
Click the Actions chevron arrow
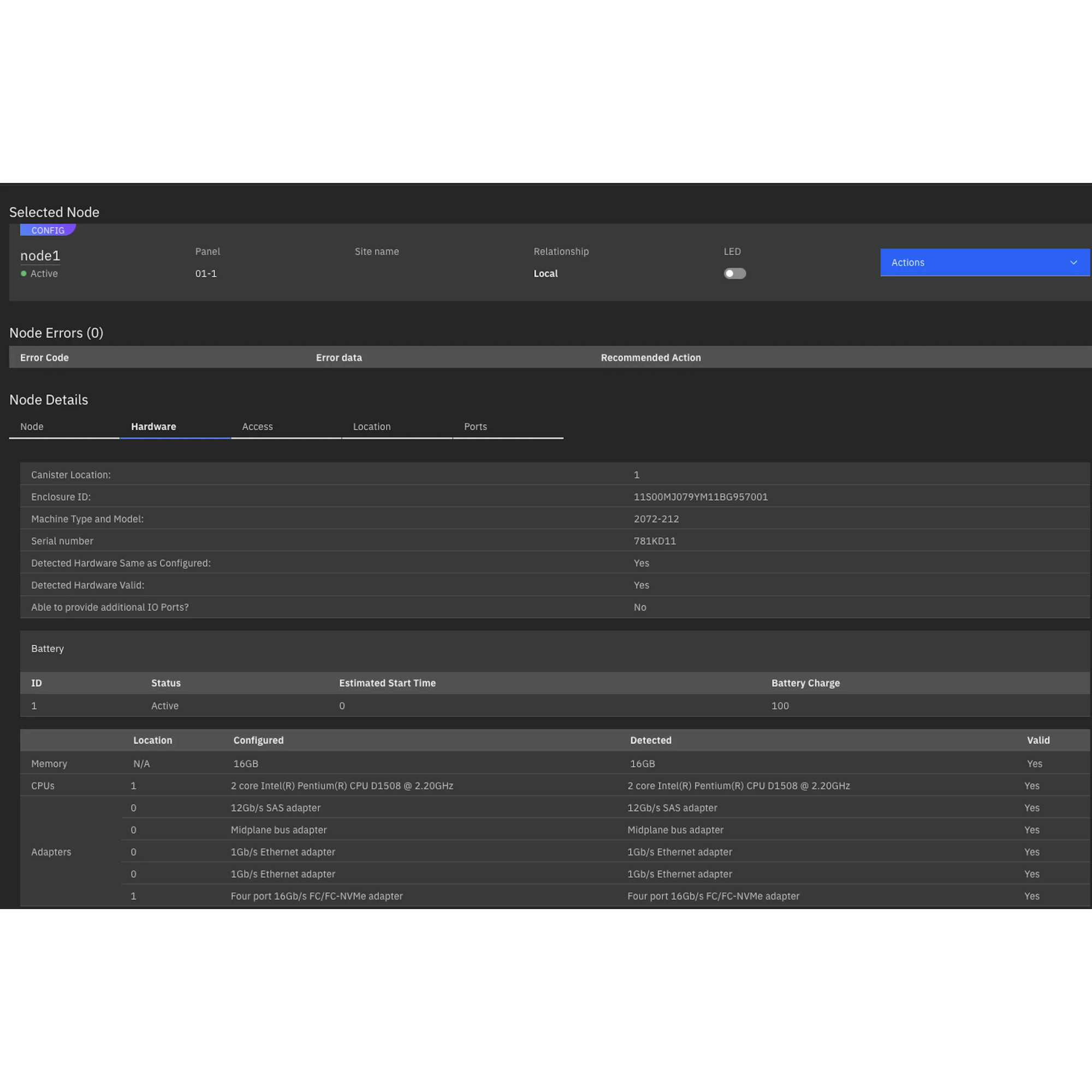[1073, 262]
